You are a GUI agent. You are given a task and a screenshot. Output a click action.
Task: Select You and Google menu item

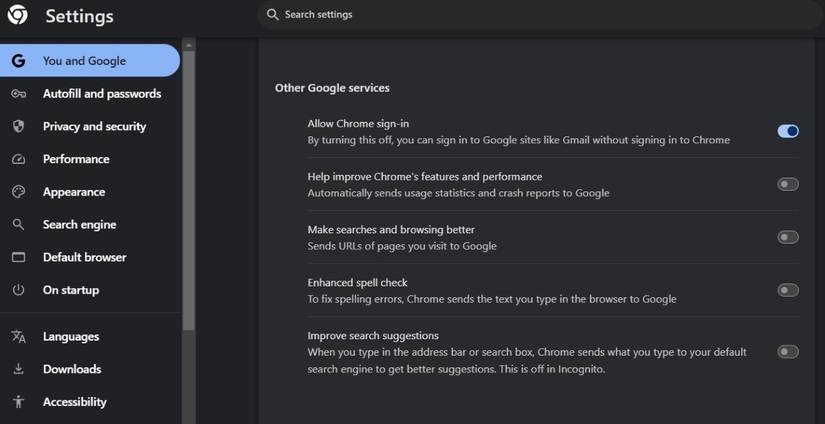pyautogui.click(x=84, y=61)
